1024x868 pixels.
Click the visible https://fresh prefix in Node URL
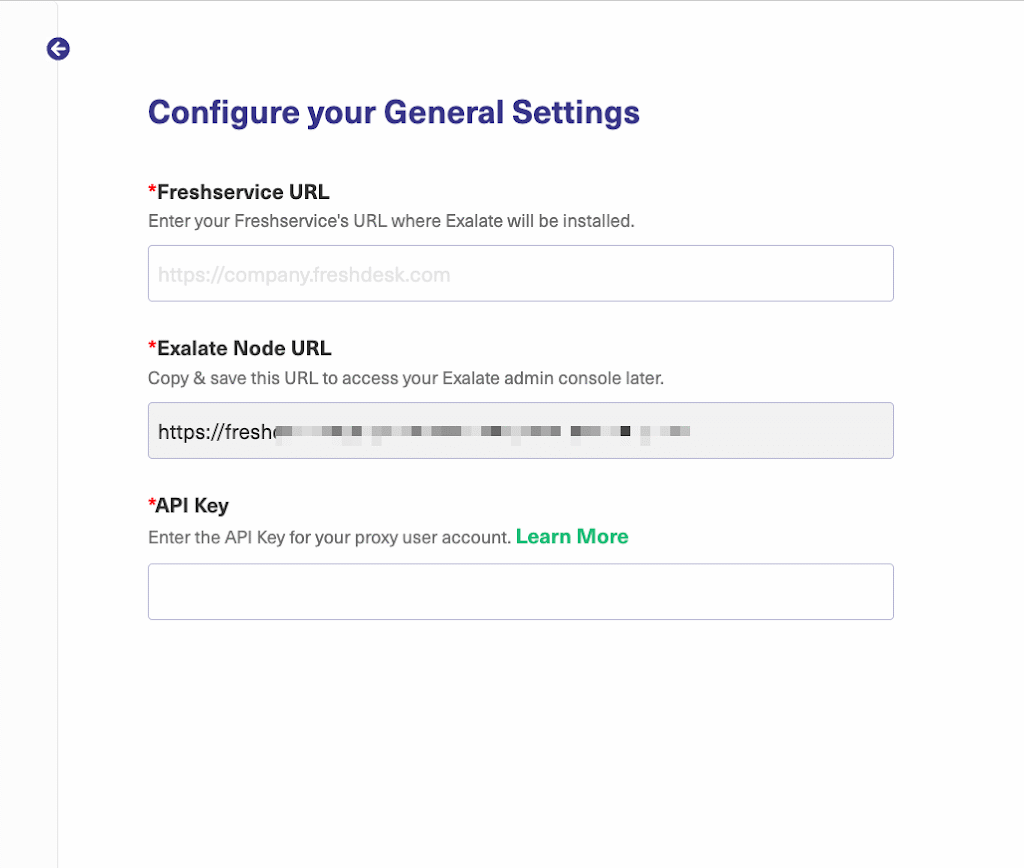coord(217,431)
